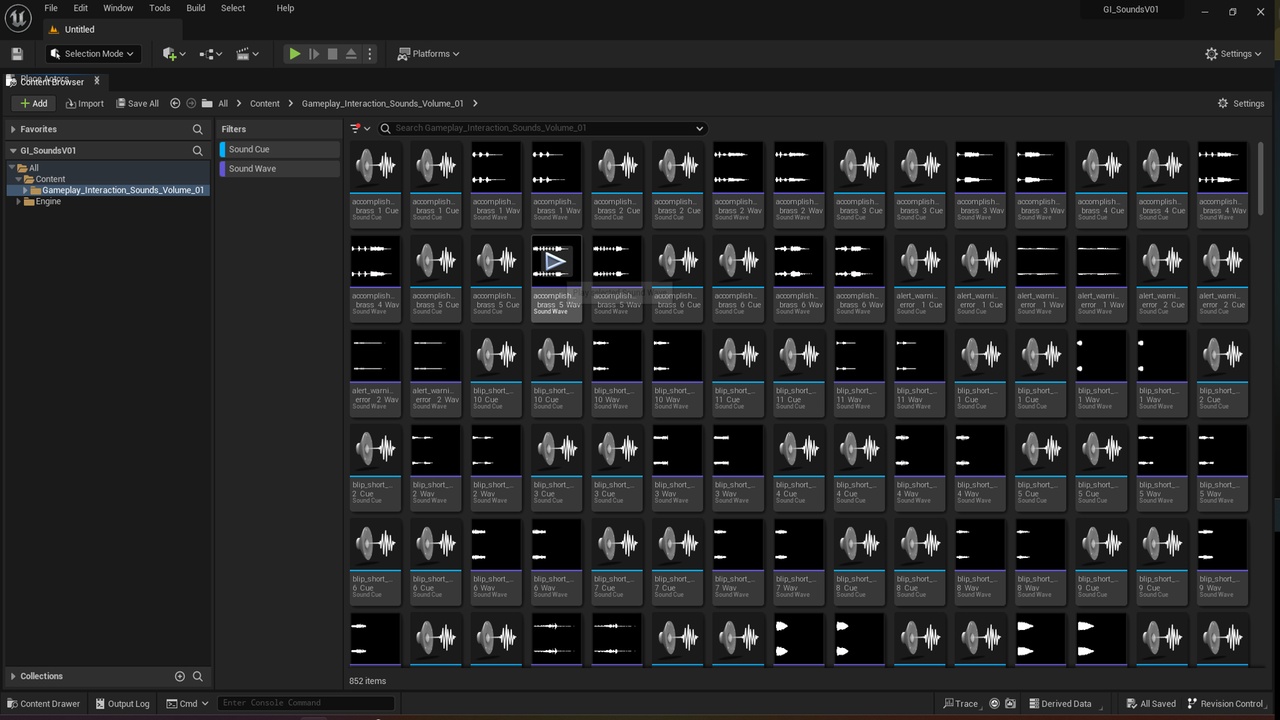Switch to the Content Browser tab
1280x720 pixels.
(x=52, y=82)
